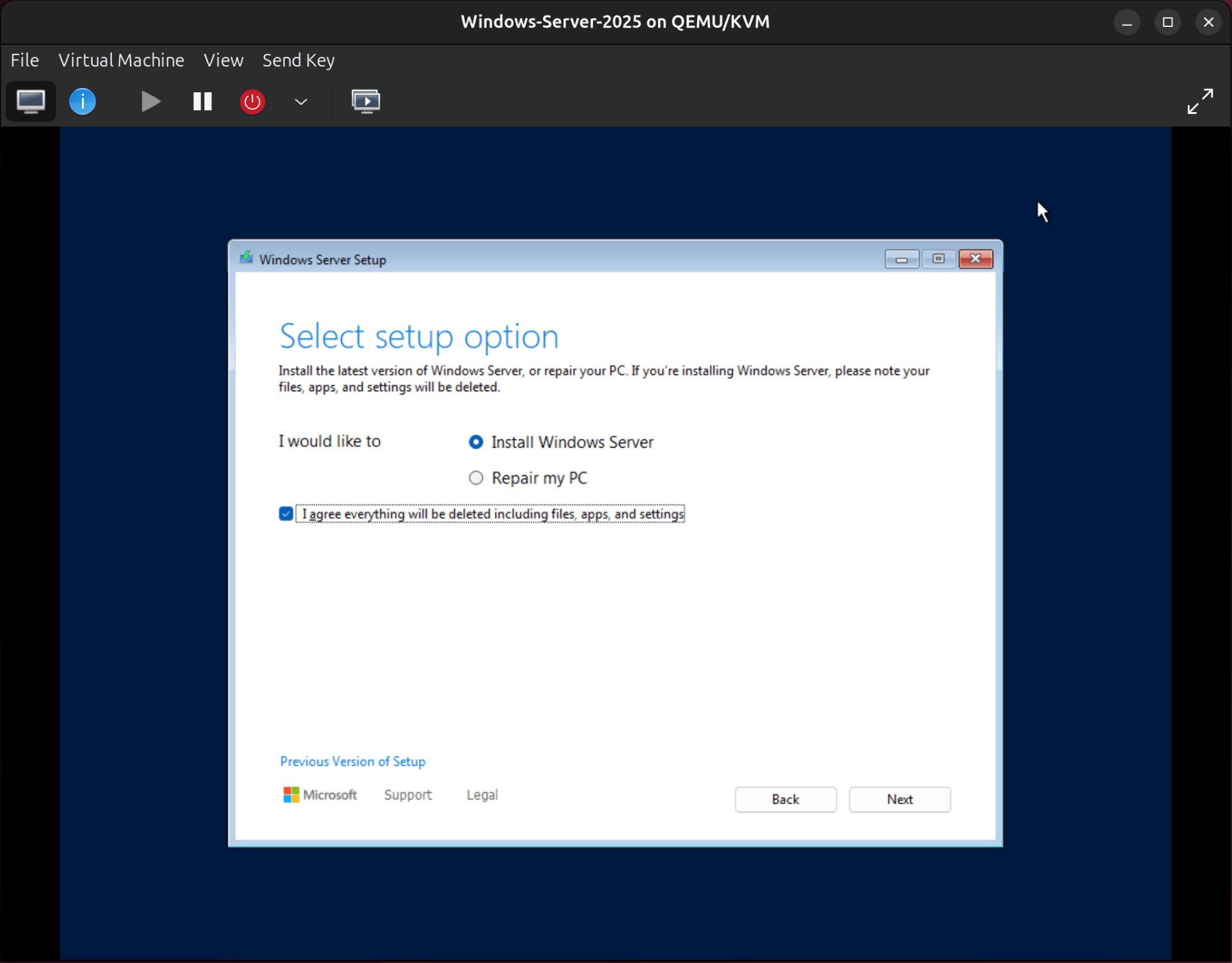Image resolution: width=1232 pixels, height=963 pixels.
Task: Open the Send Key menu
Action: (298, 60)
